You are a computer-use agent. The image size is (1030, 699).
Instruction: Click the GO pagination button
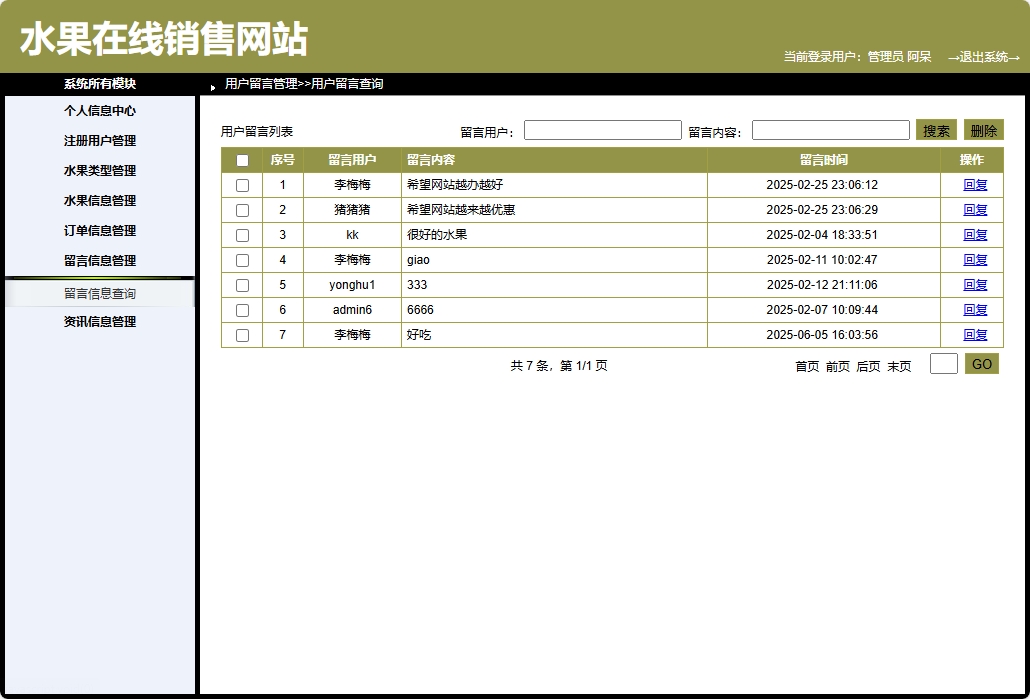click(981, 364)
